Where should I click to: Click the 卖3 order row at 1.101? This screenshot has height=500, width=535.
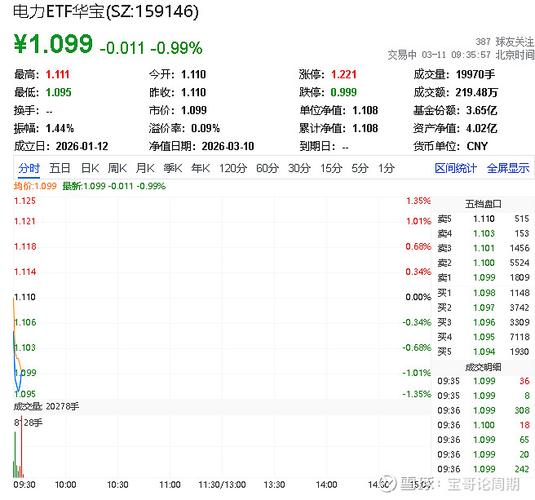(x=483, y=248)
